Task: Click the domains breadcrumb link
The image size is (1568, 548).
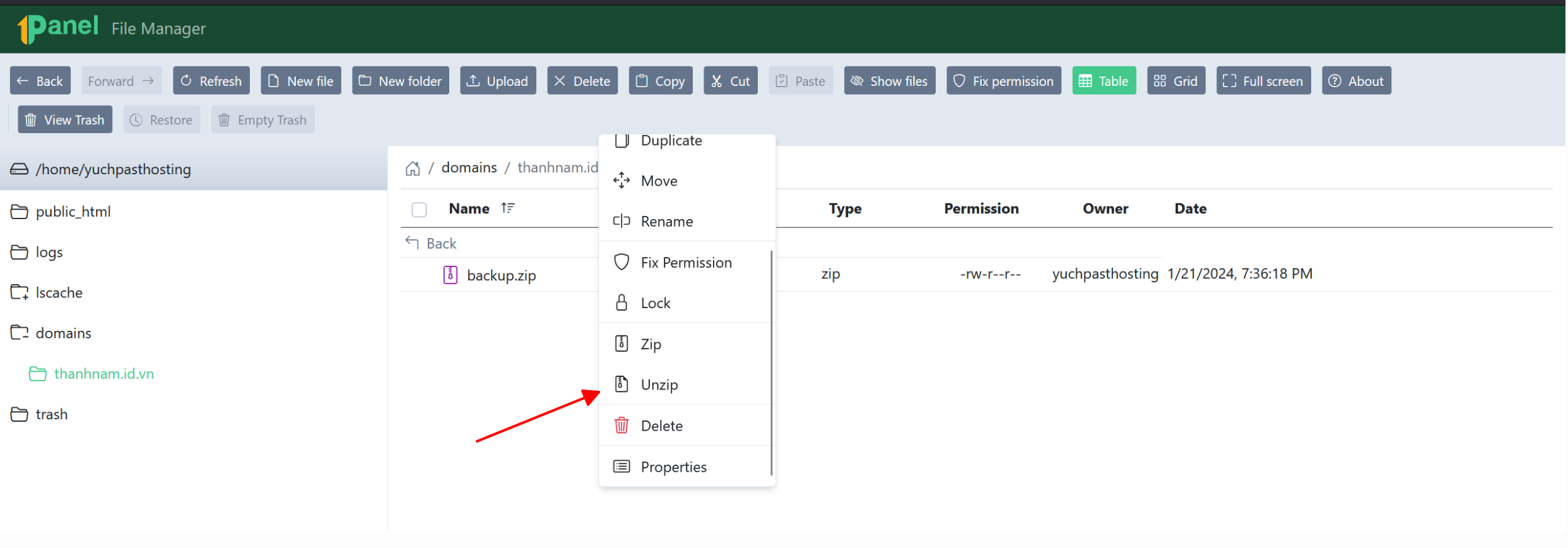Action: click(469, 167)
